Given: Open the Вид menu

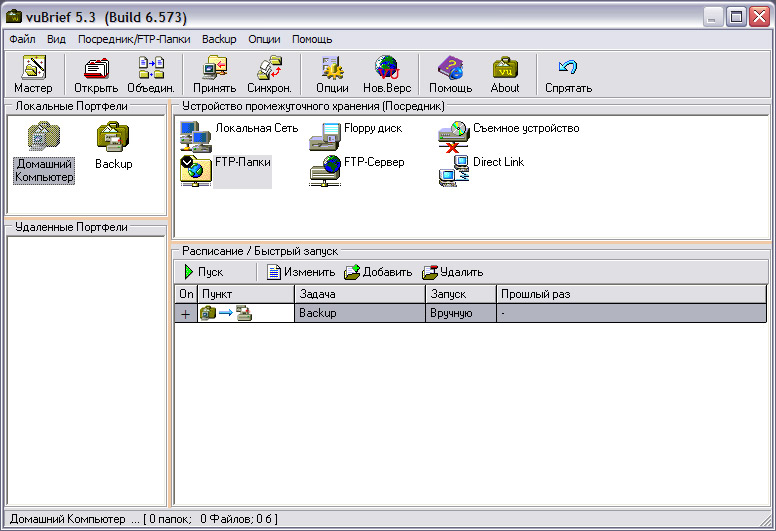Looking at the screenshot, I should 56,39.
